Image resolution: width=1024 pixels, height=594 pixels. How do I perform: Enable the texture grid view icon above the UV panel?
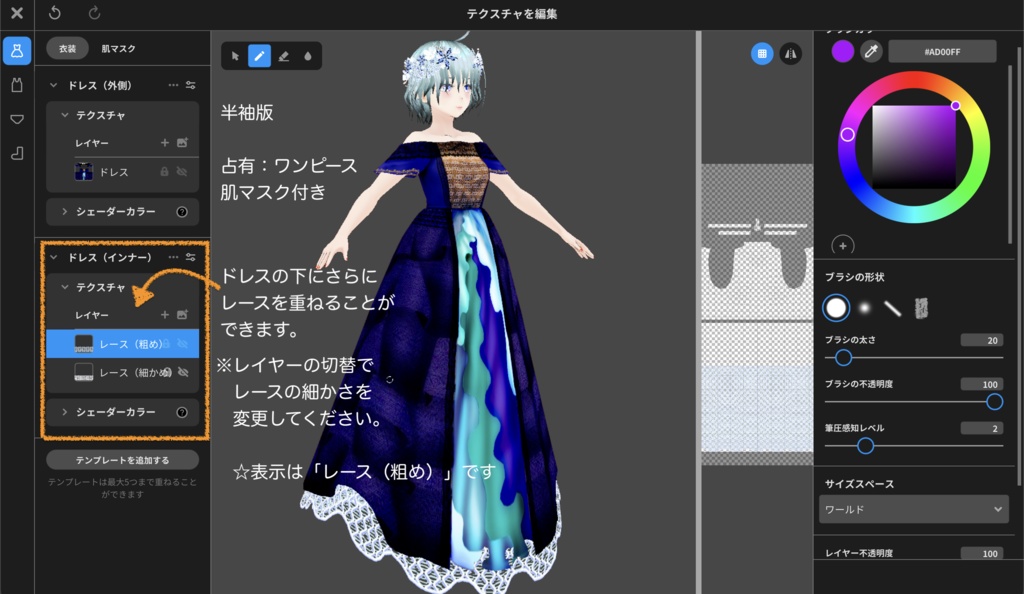762,53
